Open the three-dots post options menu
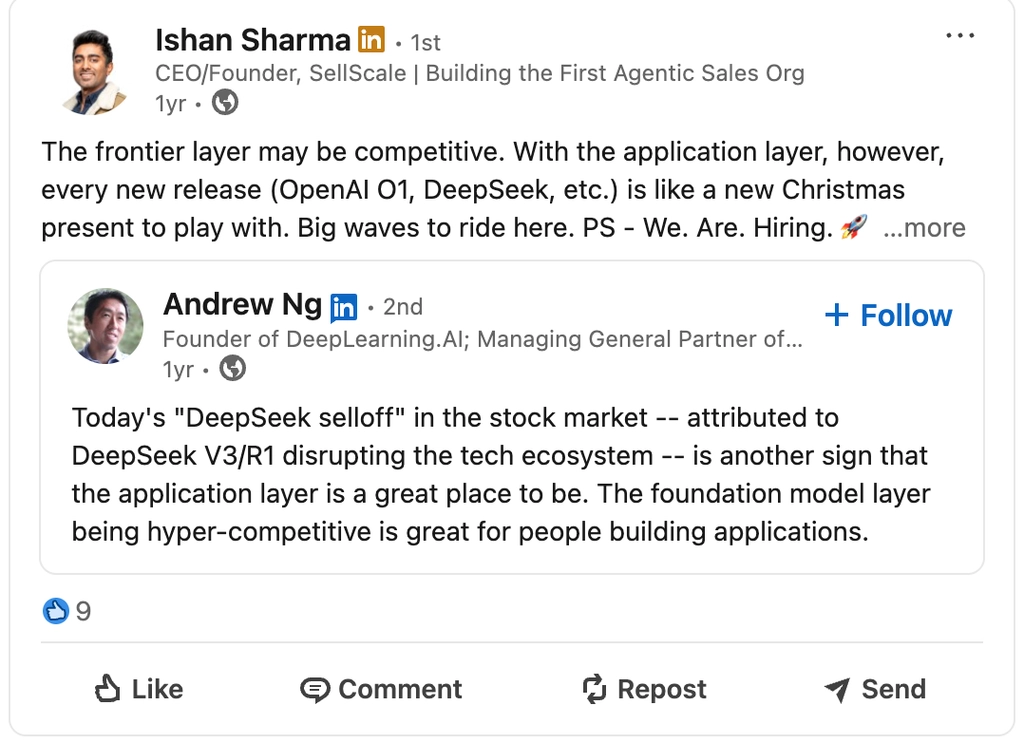The image size is (1024, 747). pyautogui.click(x=959, y=36)
